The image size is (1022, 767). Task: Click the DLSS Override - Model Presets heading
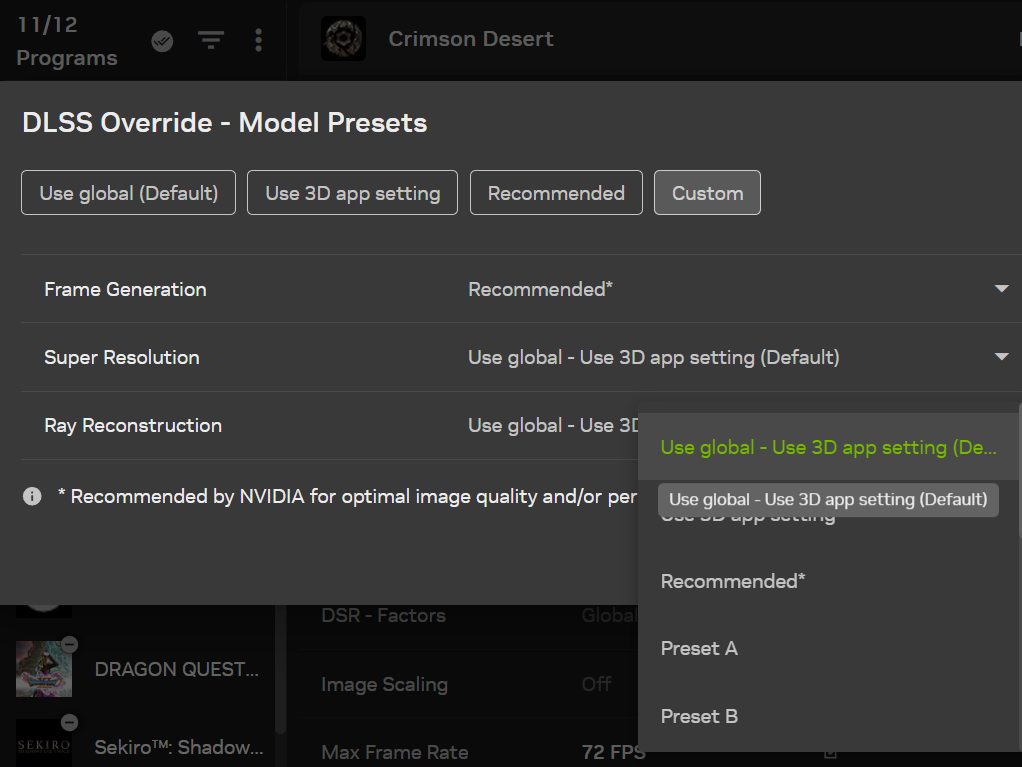click(225, 123)
